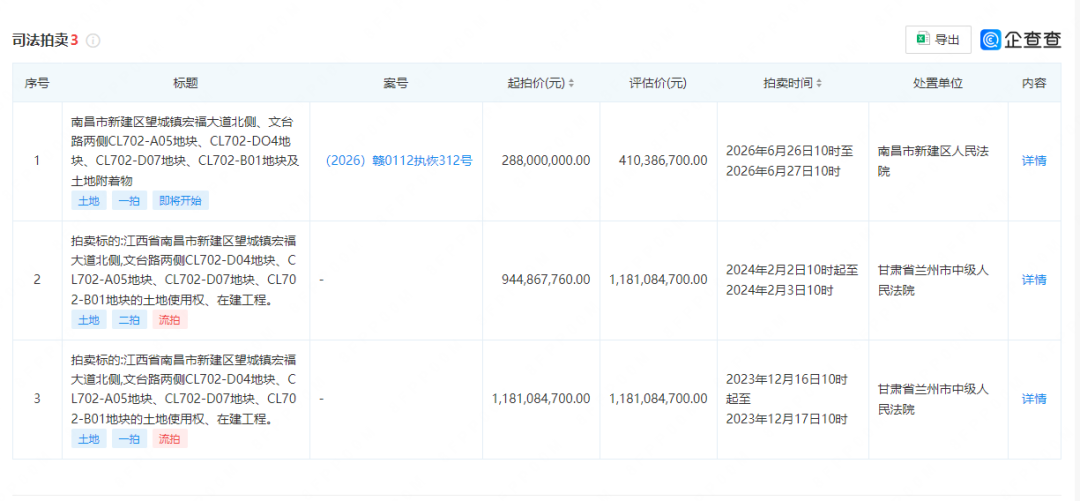Click the 流拍 tag in row 2

(170, 320)
